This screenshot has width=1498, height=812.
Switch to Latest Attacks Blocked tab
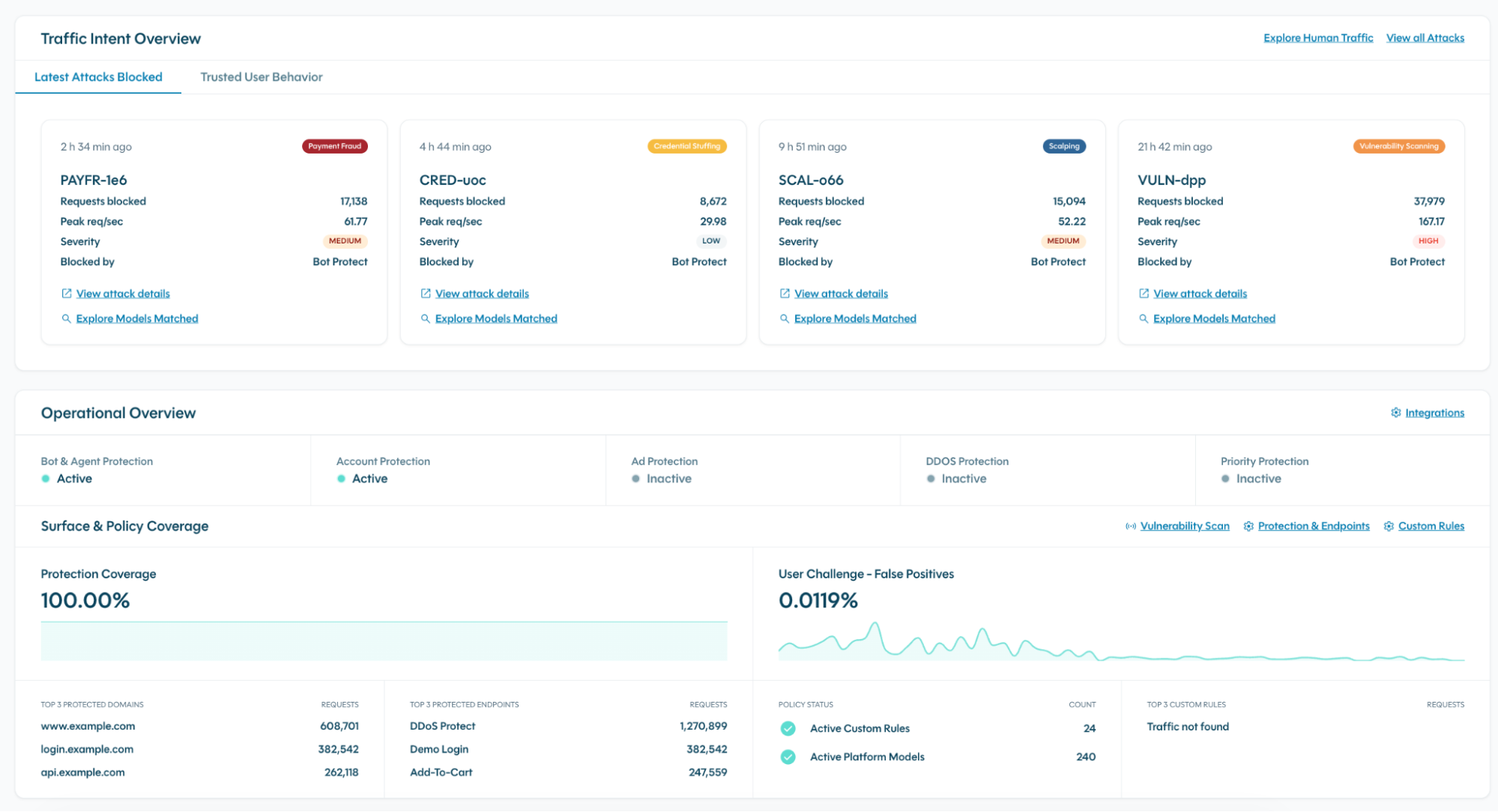tap(98, 77)
